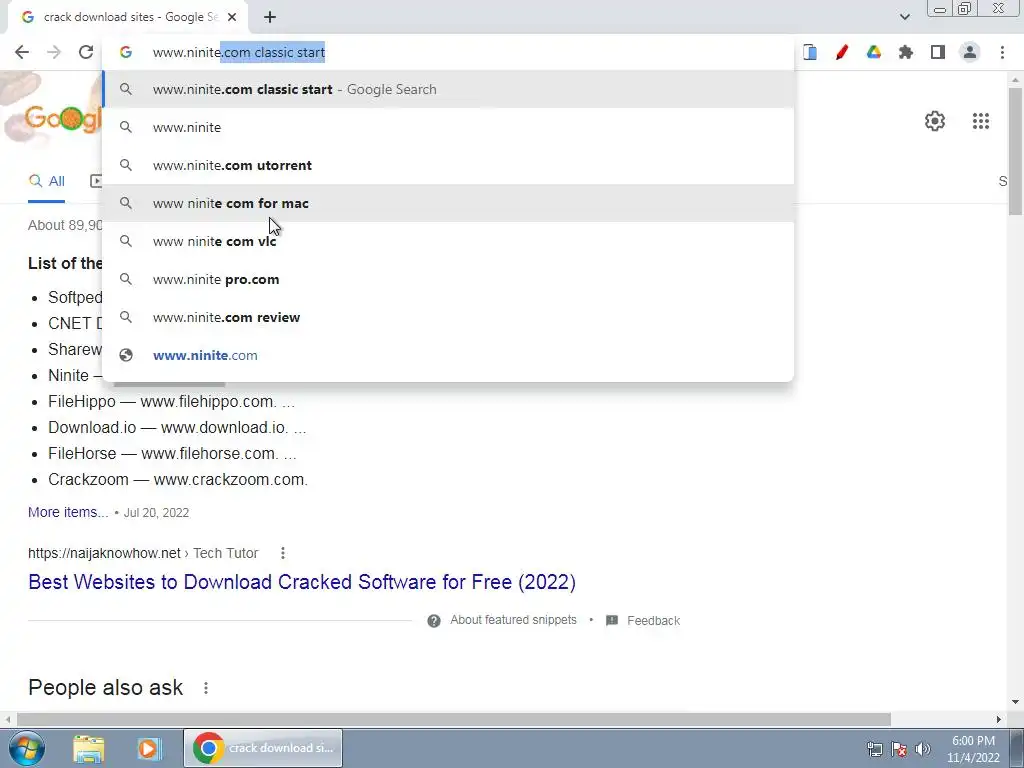Click the blue document extension icon
The image size is (1024, 768).
point(810,52)
